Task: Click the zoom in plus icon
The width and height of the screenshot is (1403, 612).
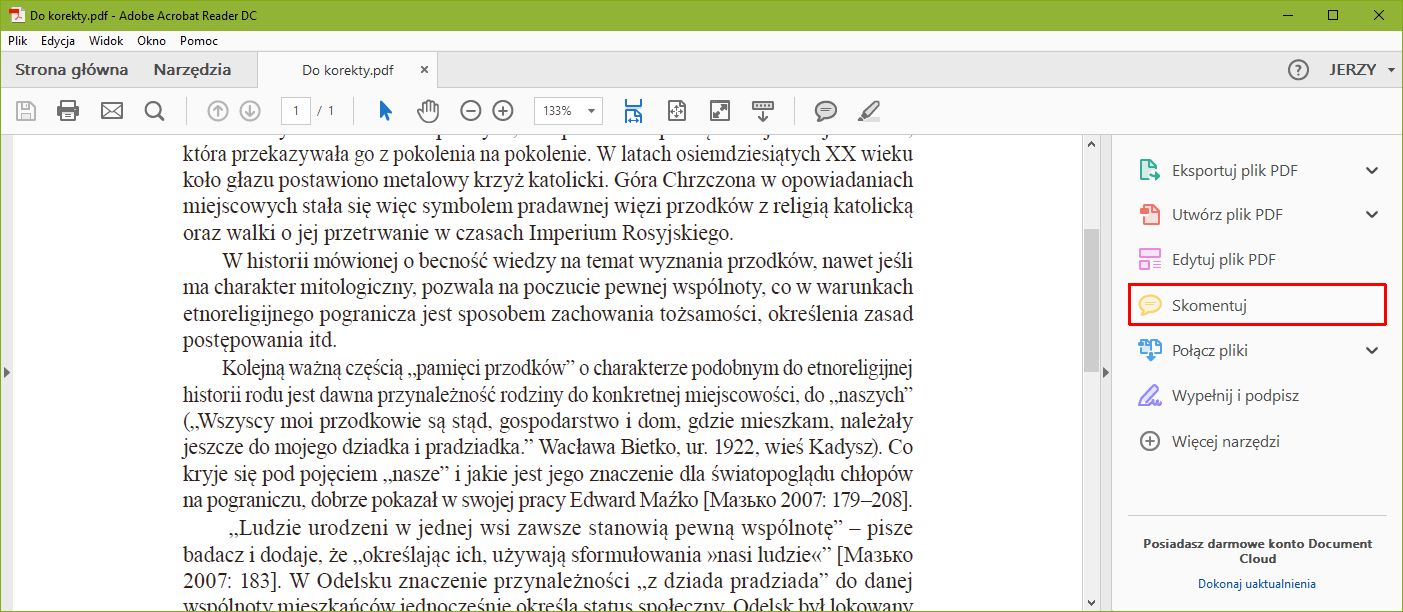Action: click(502, 110)
